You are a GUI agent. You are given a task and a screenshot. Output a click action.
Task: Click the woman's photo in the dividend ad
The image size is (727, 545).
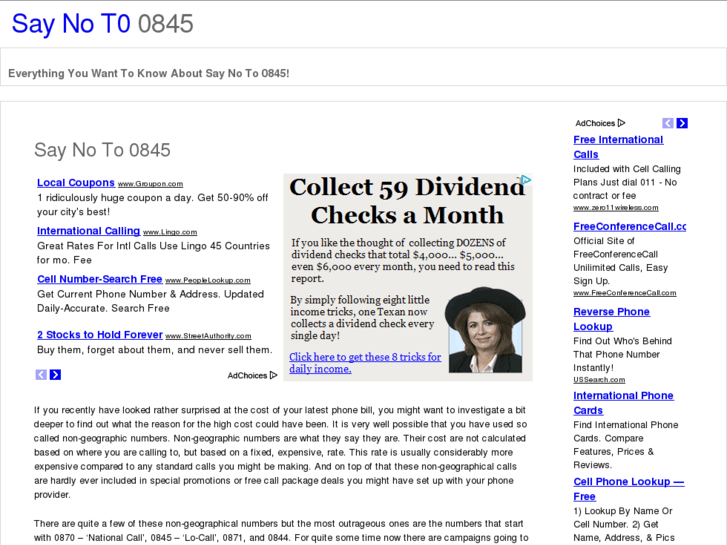pyautogui.click(x=485, y=330)
